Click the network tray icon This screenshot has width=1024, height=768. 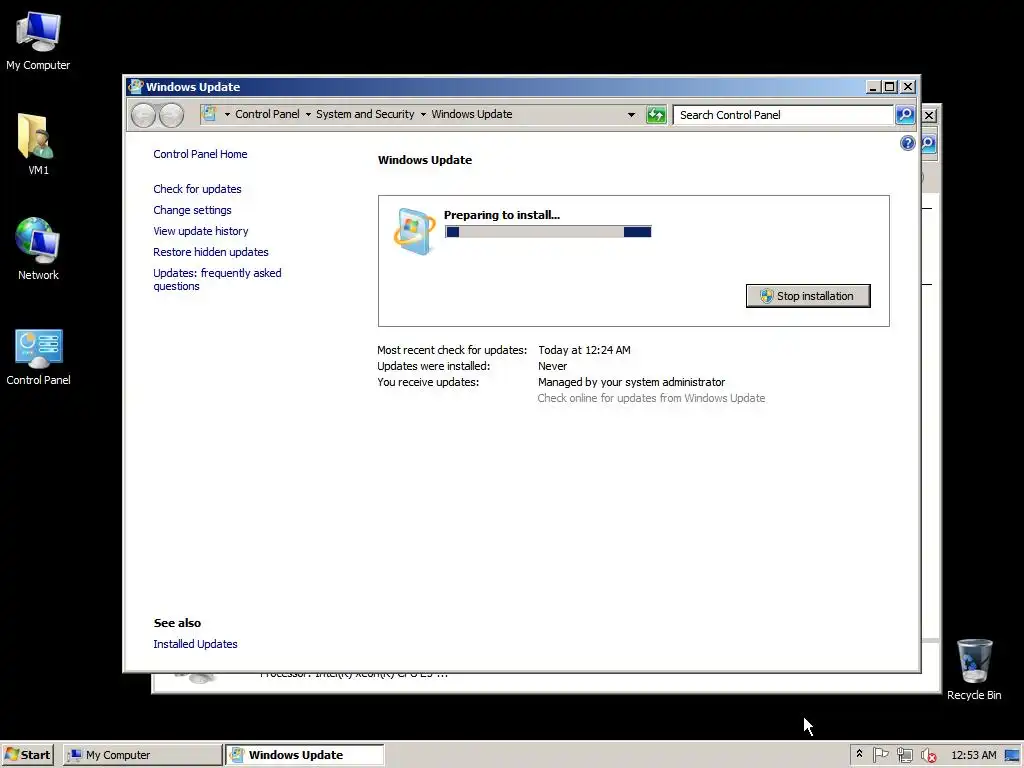pyautogui.click(x=904, y=755)
